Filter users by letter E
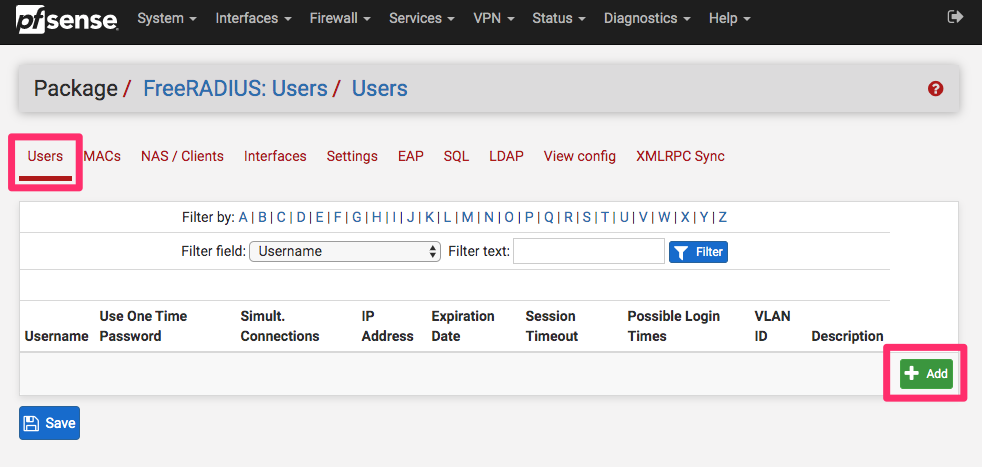Image resolution: width=982 pixels, height=467 pixels. (x=319, y=218)
